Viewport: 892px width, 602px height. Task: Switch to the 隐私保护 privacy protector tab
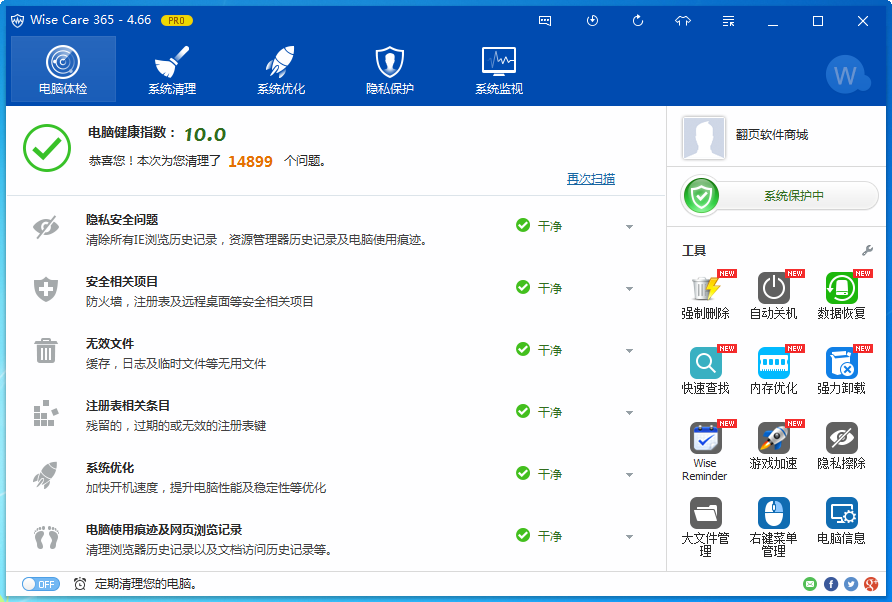[x=390, y=69]
